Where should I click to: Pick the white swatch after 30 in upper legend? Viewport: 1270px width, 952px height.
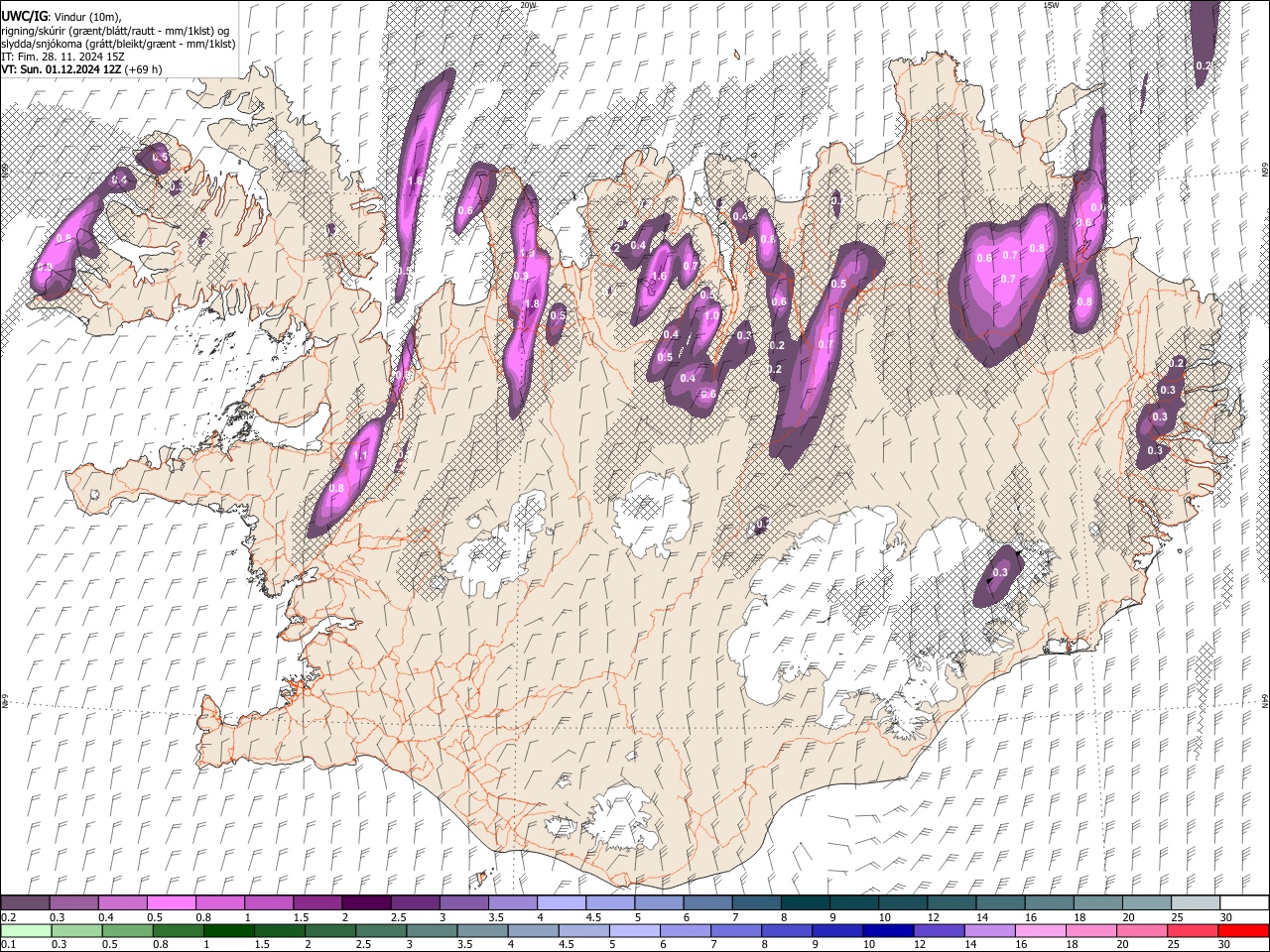pos(1243,902)
